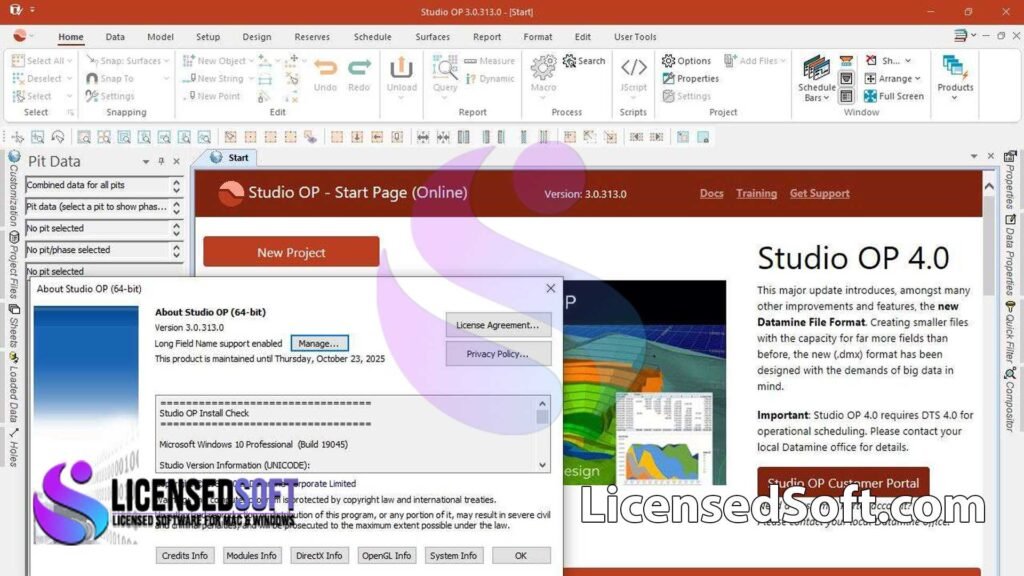Toggle the Snap To magnet option
The width and height of the screenshot is (1024, 576).
110,78
